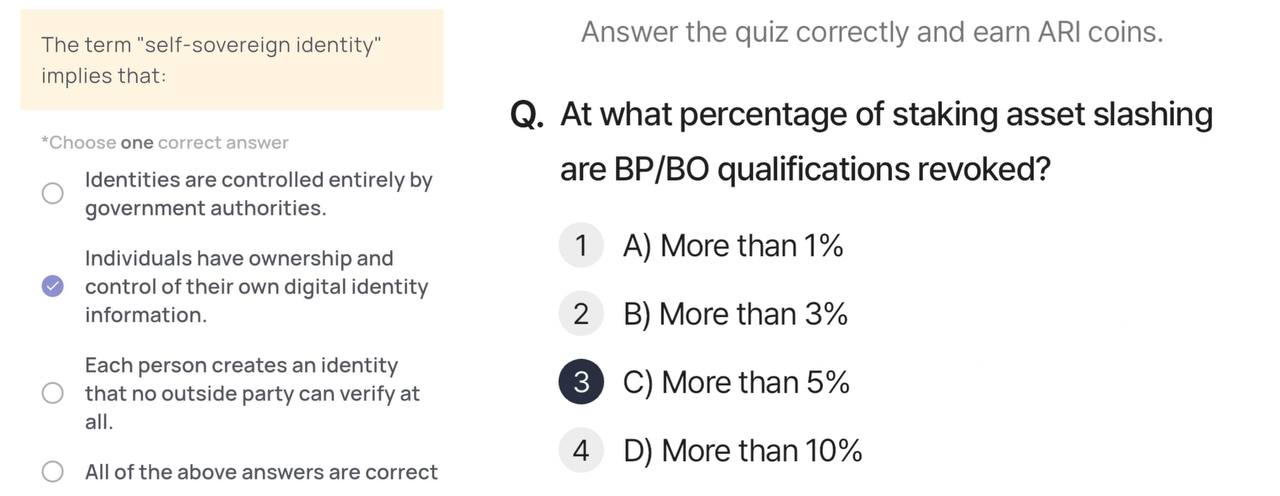Viewport: 1280px width, 496px height.
Task: Choose radio for no outside party verification
Action: pyautogui.click(x=53, y=394)
